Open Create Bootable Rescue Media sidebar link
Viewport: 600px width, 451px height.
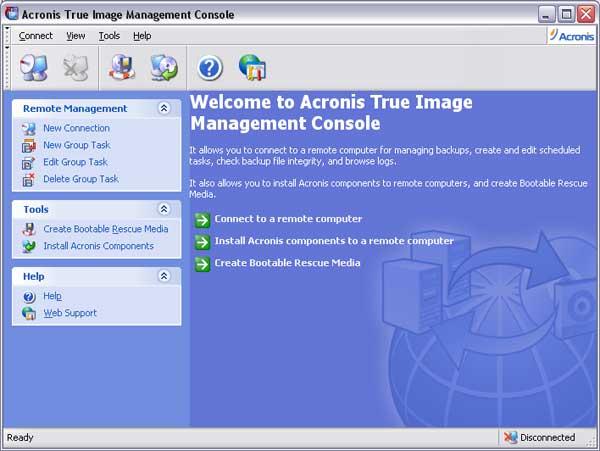click(x=106, y=229)
